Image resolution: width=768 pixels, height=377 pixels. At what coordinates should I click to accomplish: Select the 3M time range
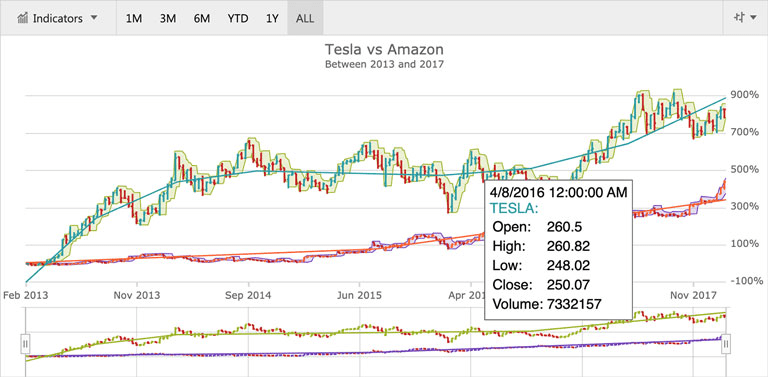[x=168, y=19]
